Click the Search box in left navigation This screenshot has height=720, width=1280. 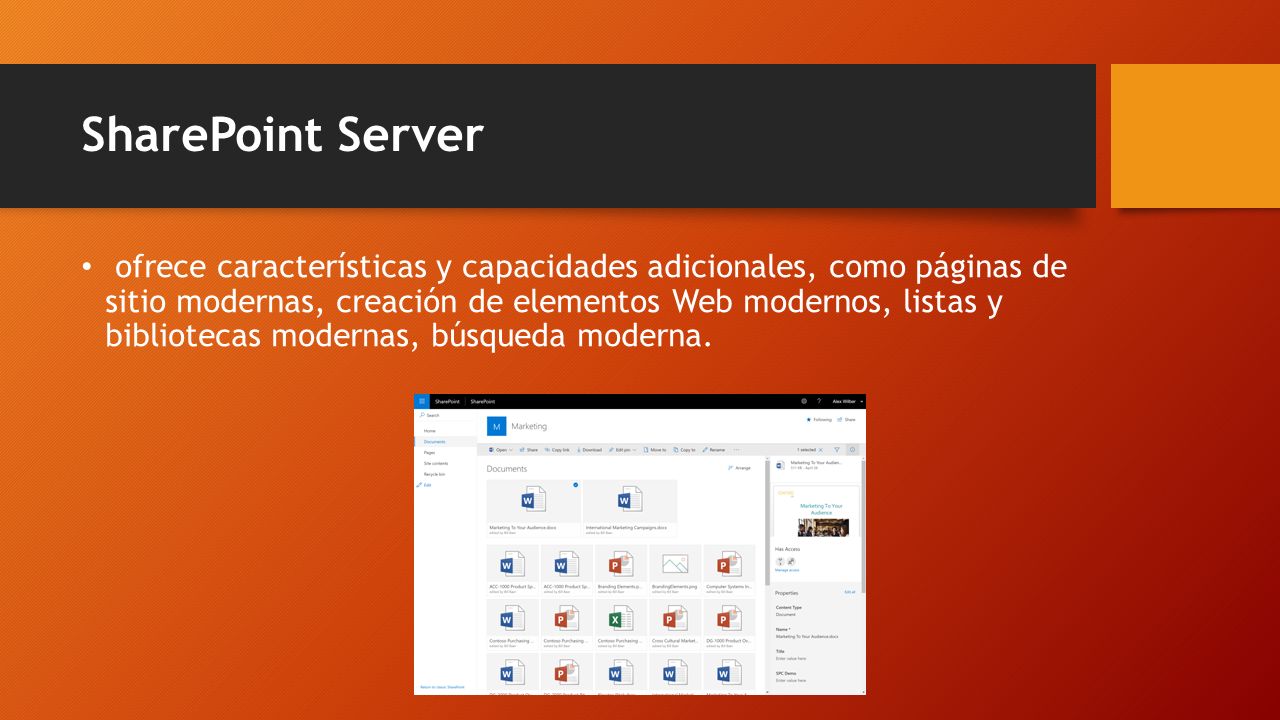point(445,415)
